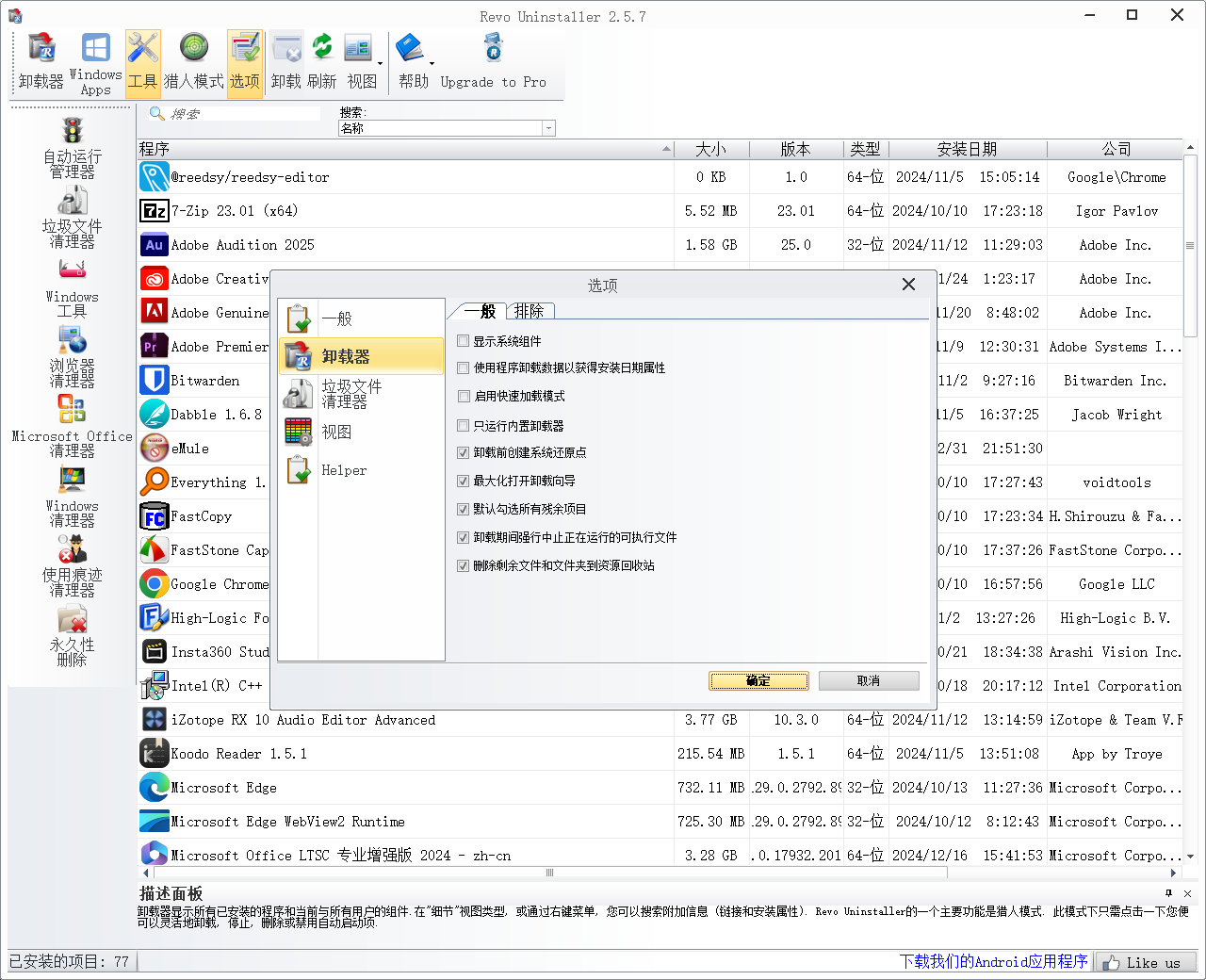Screen dimensions: 1206x980
Task: Open the 视图 toolbar button
Action: point(361,61)
